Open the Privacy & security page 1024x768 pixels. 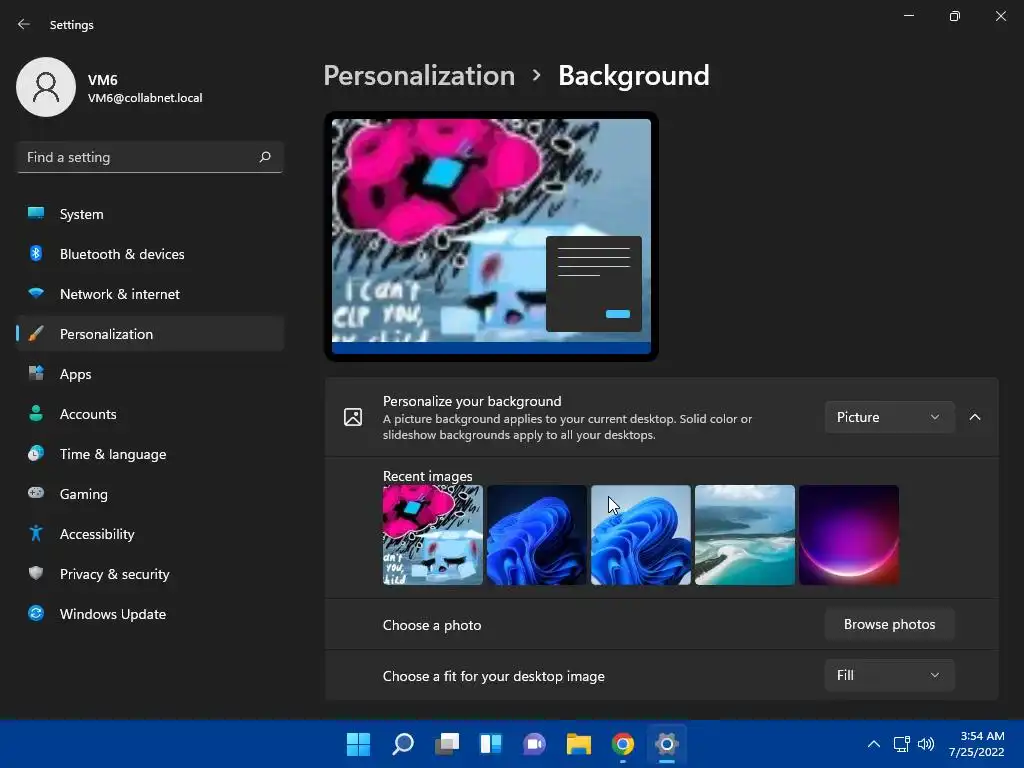coord(150,574)
